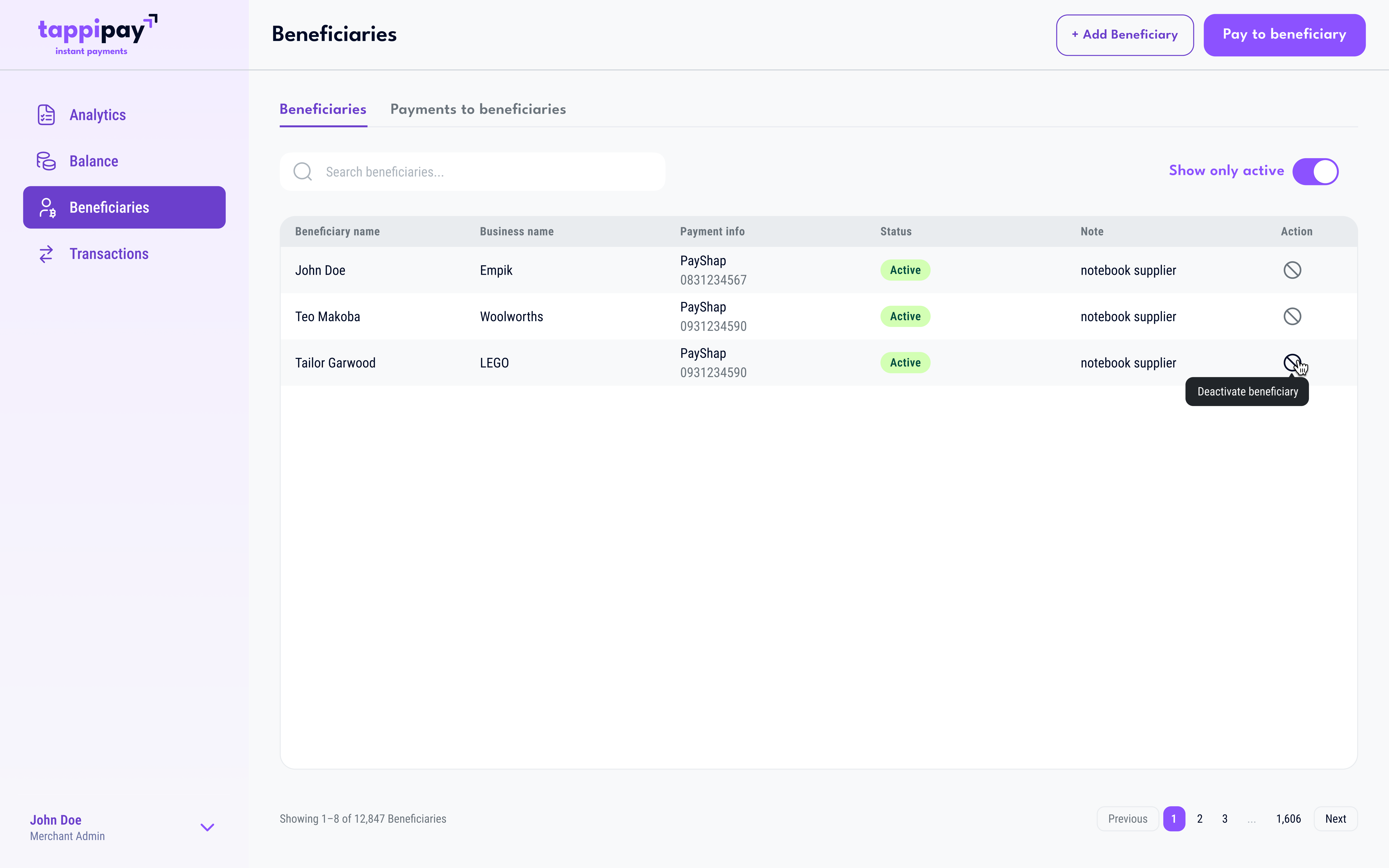The width and height of the screenshot is (1389, 868).
Task: Click the tappipay logo
Action: [x=98, y=35]
